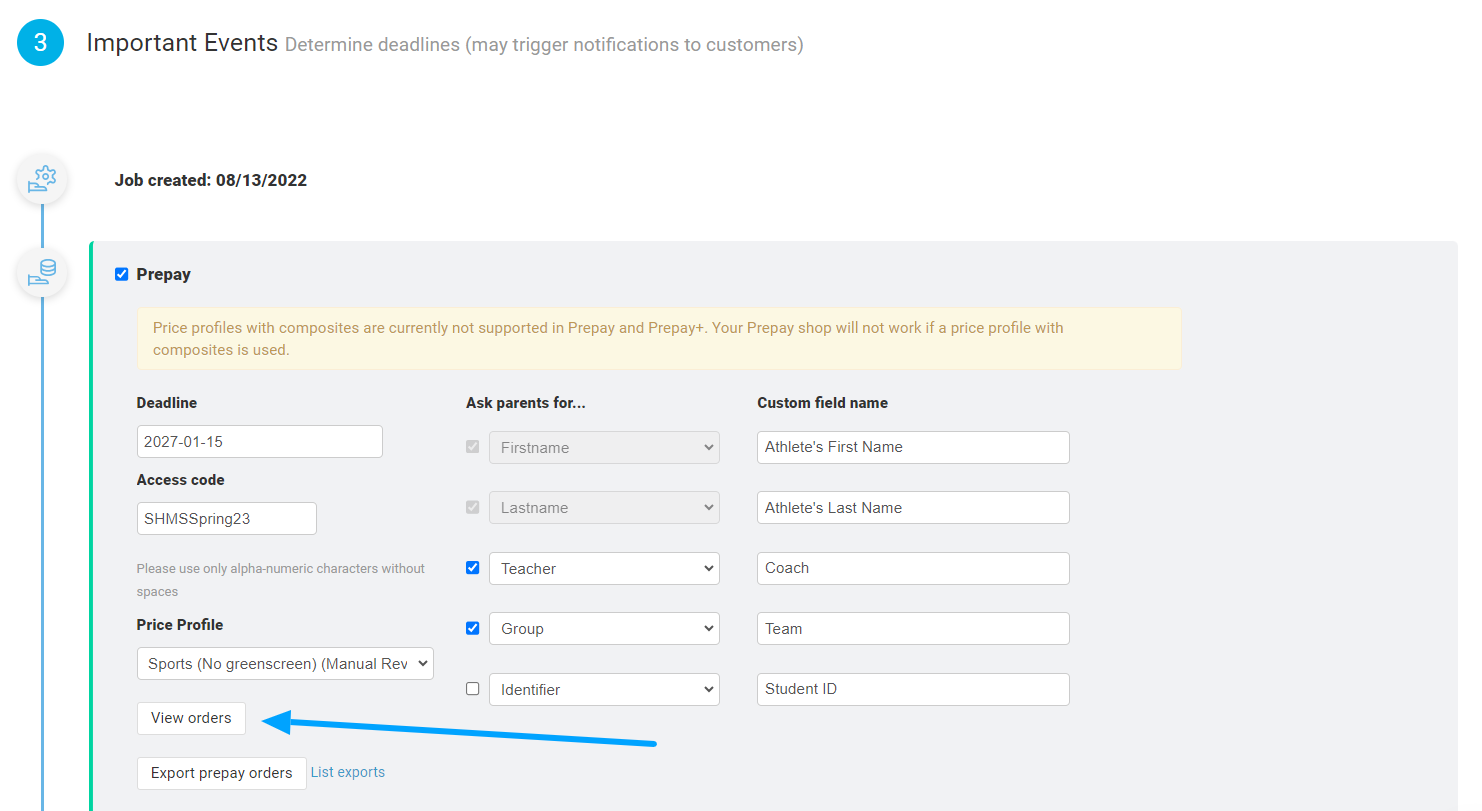Viewport: 1482px width, 811px height.
Task: Uncheck the Group field checkbox
Action: (473, 628)
